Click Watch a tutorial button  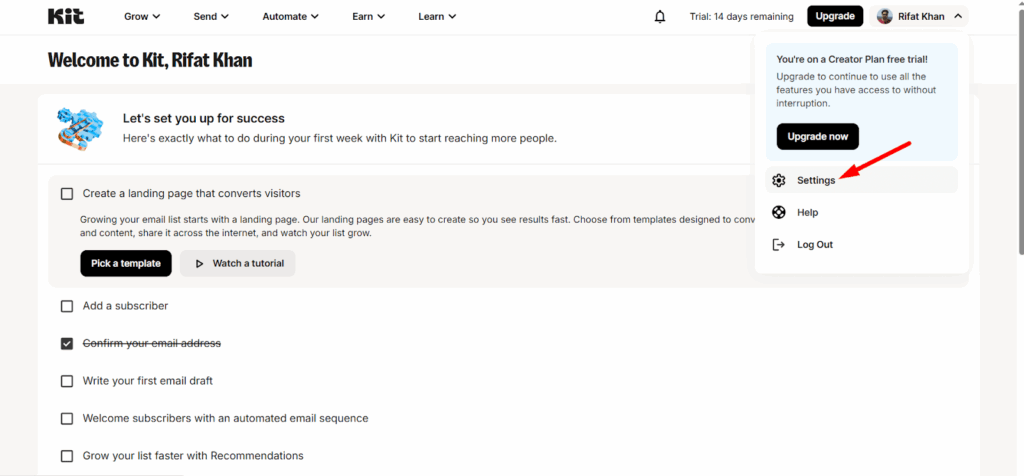coord(238,263)
